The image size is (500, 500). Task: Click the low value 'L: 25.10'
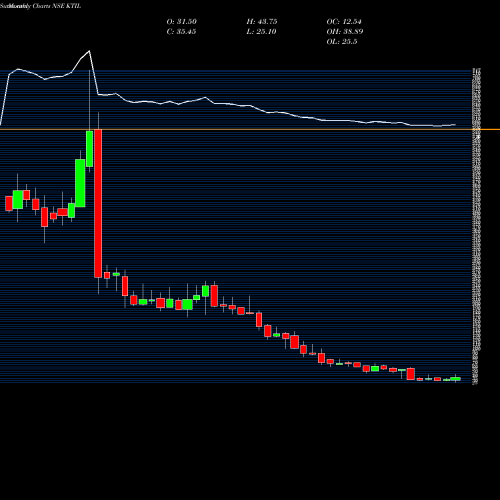[261, 32]
